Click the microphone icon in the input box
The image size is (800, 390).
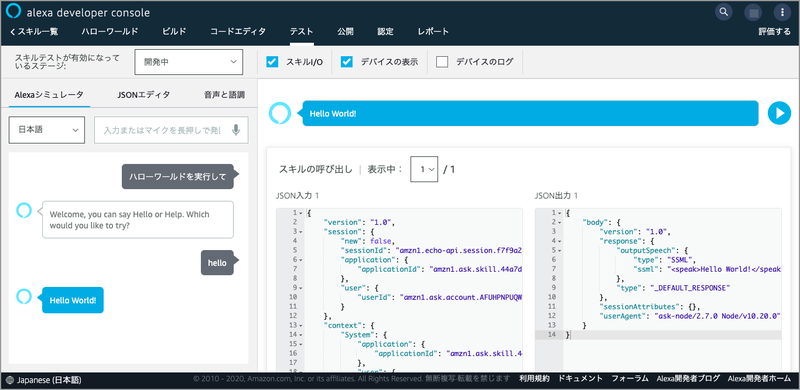[236, 130]
